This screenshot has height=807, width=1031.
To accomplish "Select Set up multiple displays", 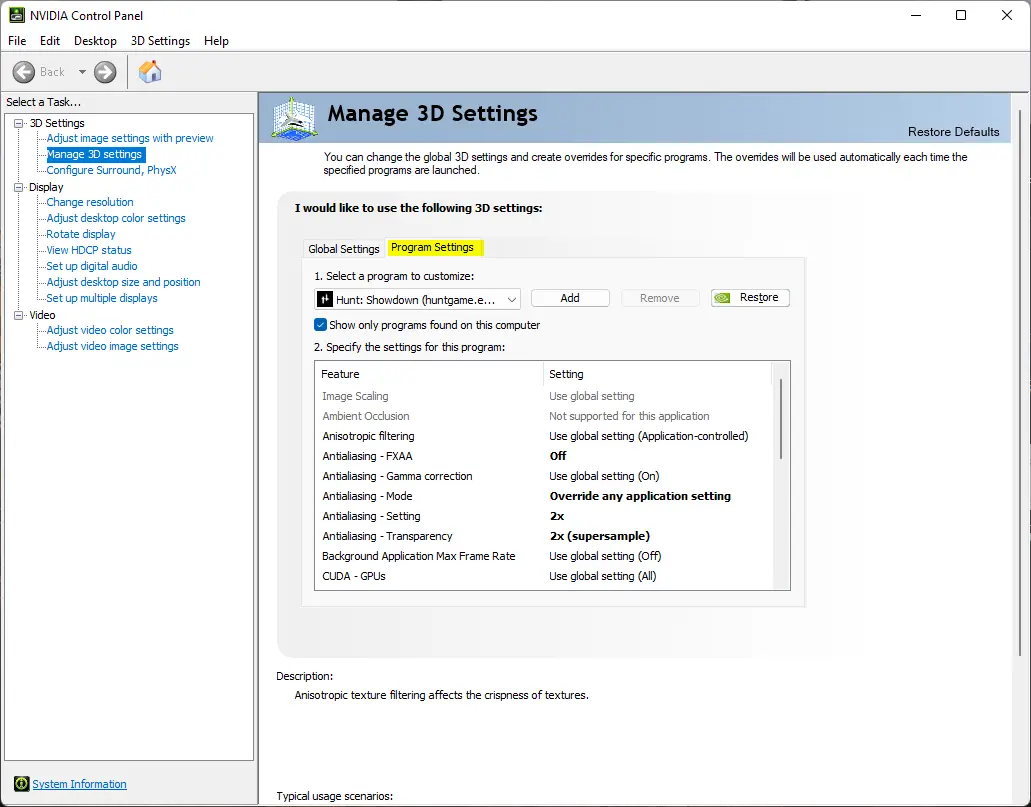I will tap(102, 298).
